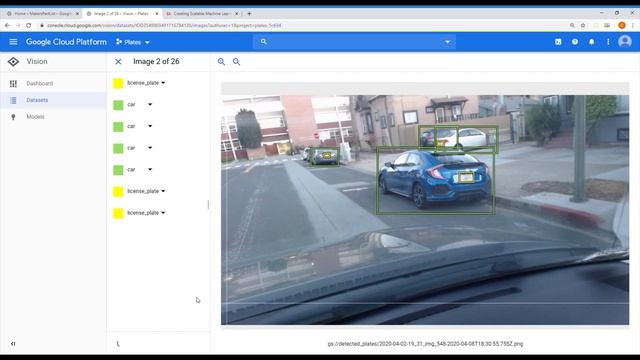Close the Image 2 of 26 viewer
Viewport: 640px width, 360px height.
tap(118, 62)
